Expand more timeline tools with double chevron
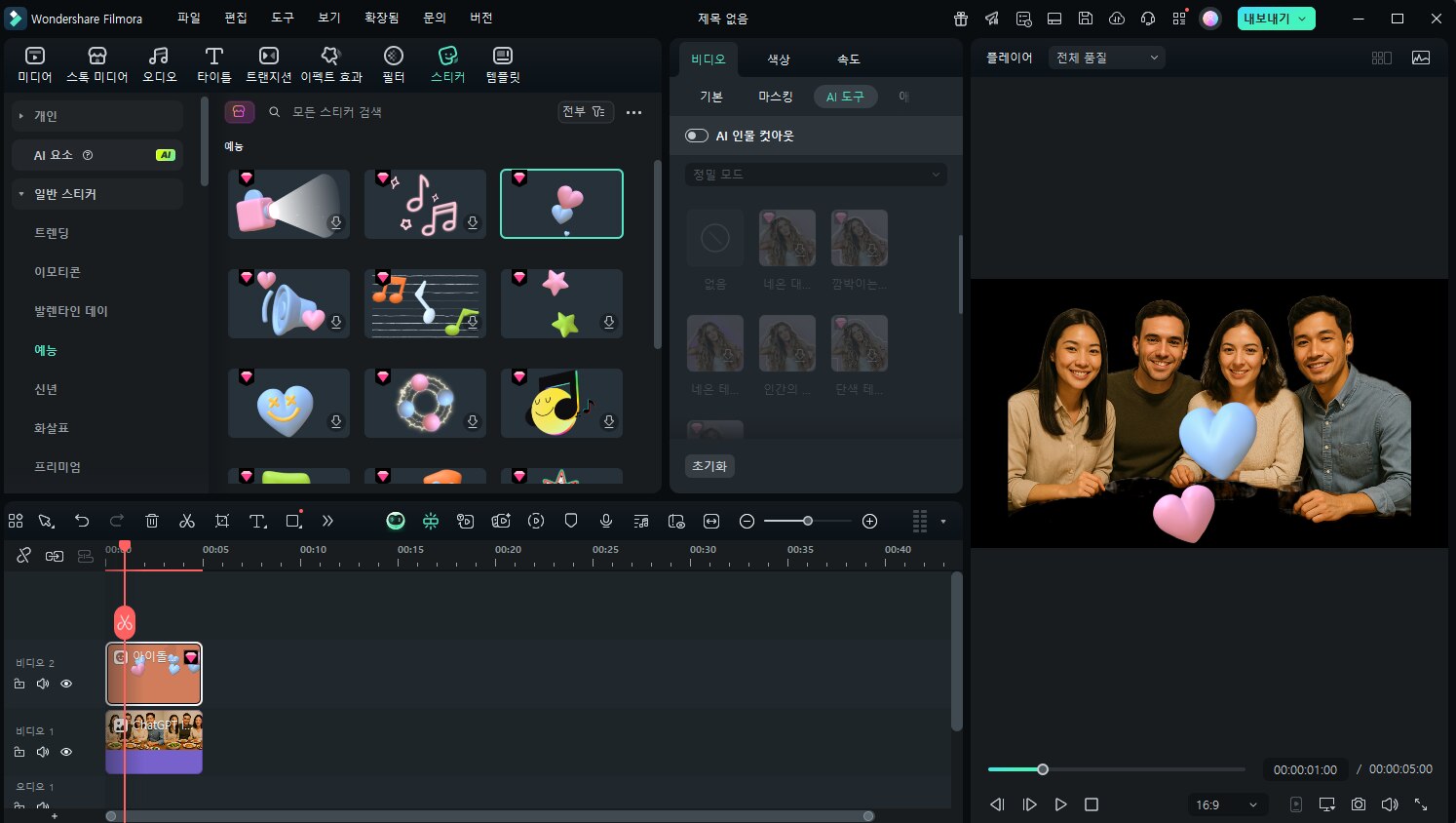 pyautogui.click(x=327, y=521)
